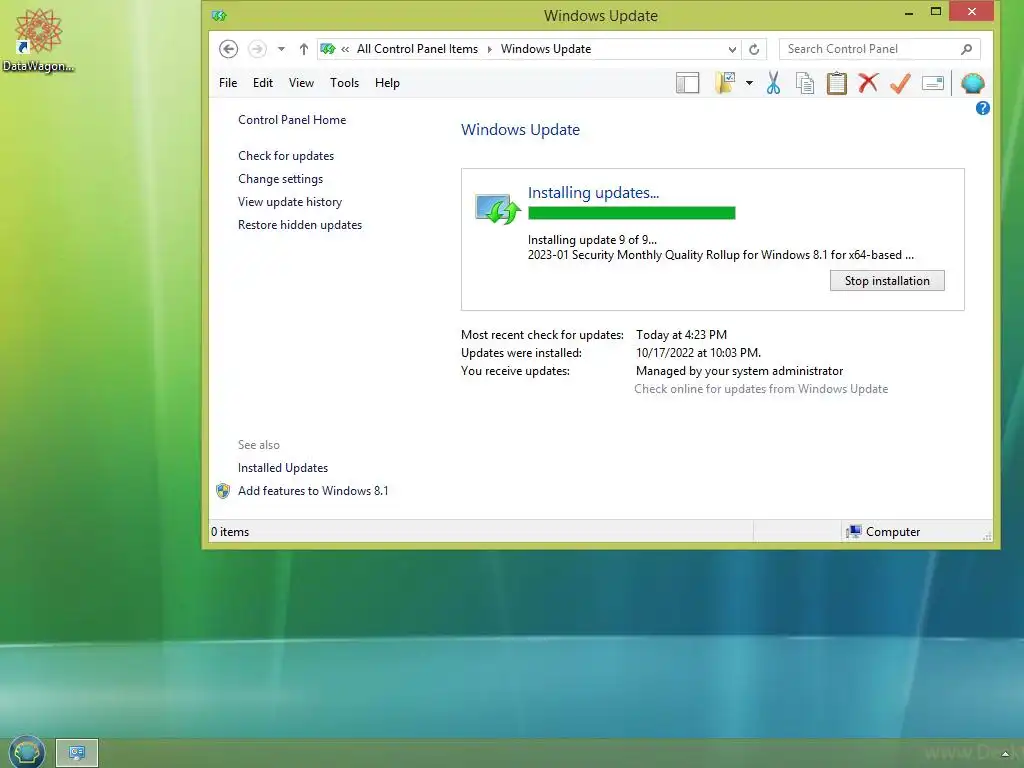Expand the views dropdown arrow in toolbar
Image resolution: width=1024 pixels, height=768 pixels.
coord(749,83)
